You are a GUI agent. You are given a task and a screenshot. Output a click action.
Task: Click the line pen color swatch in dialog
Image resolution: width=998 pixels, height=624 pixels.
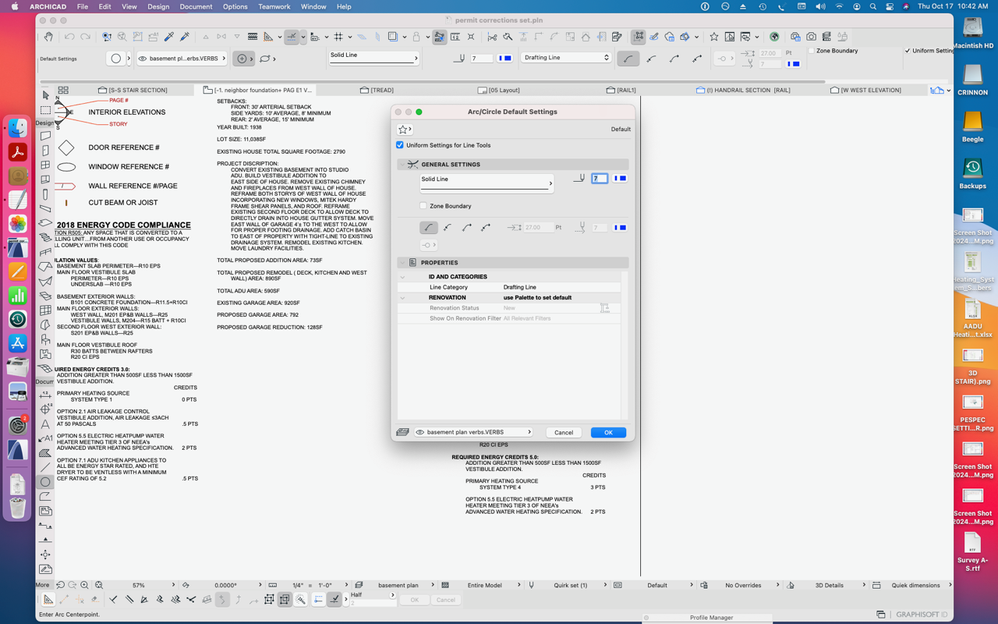[620, 178]
